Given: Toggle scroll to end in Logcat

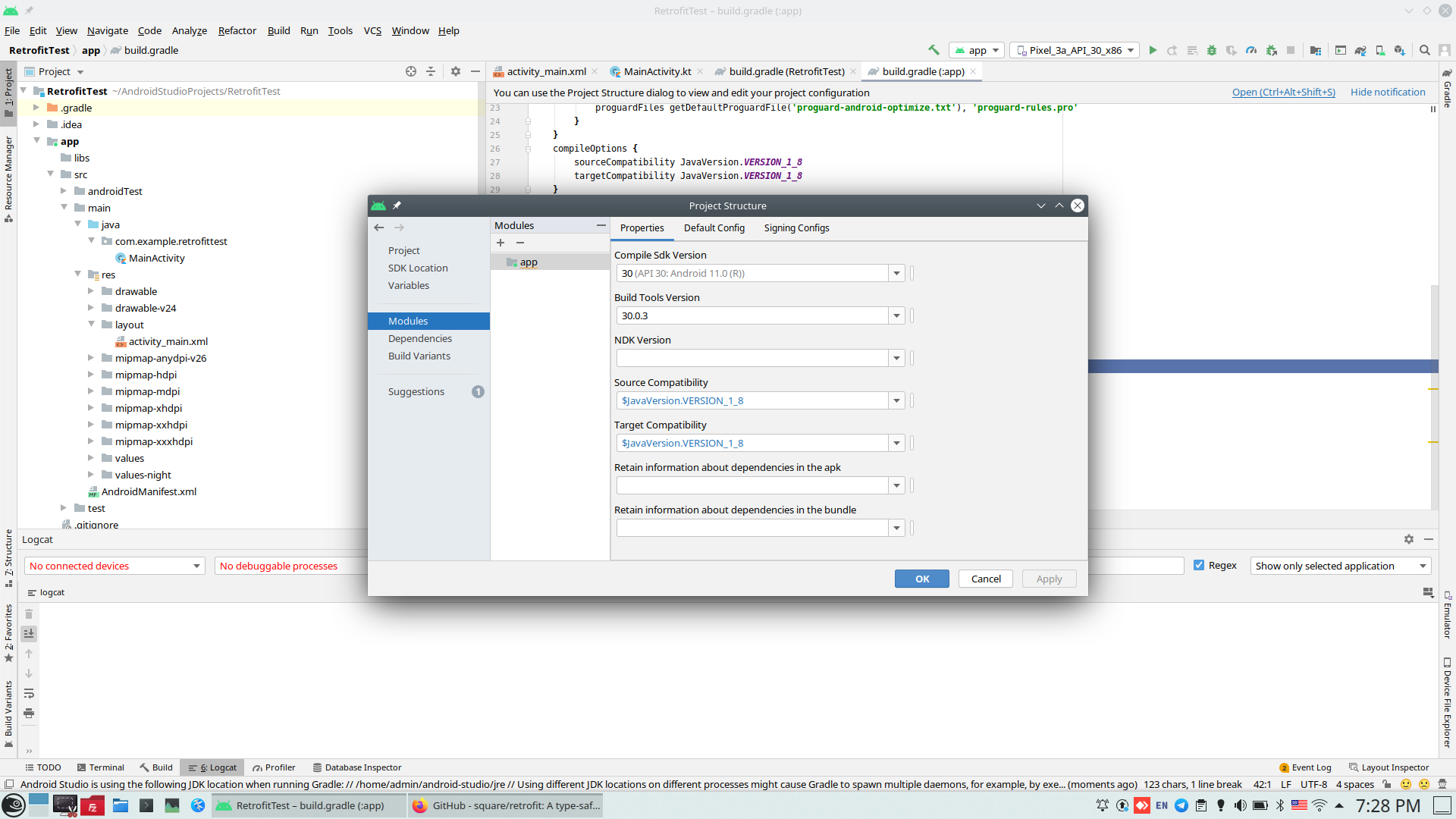Looking at the screenshot, I should click(x=29, y=634).
